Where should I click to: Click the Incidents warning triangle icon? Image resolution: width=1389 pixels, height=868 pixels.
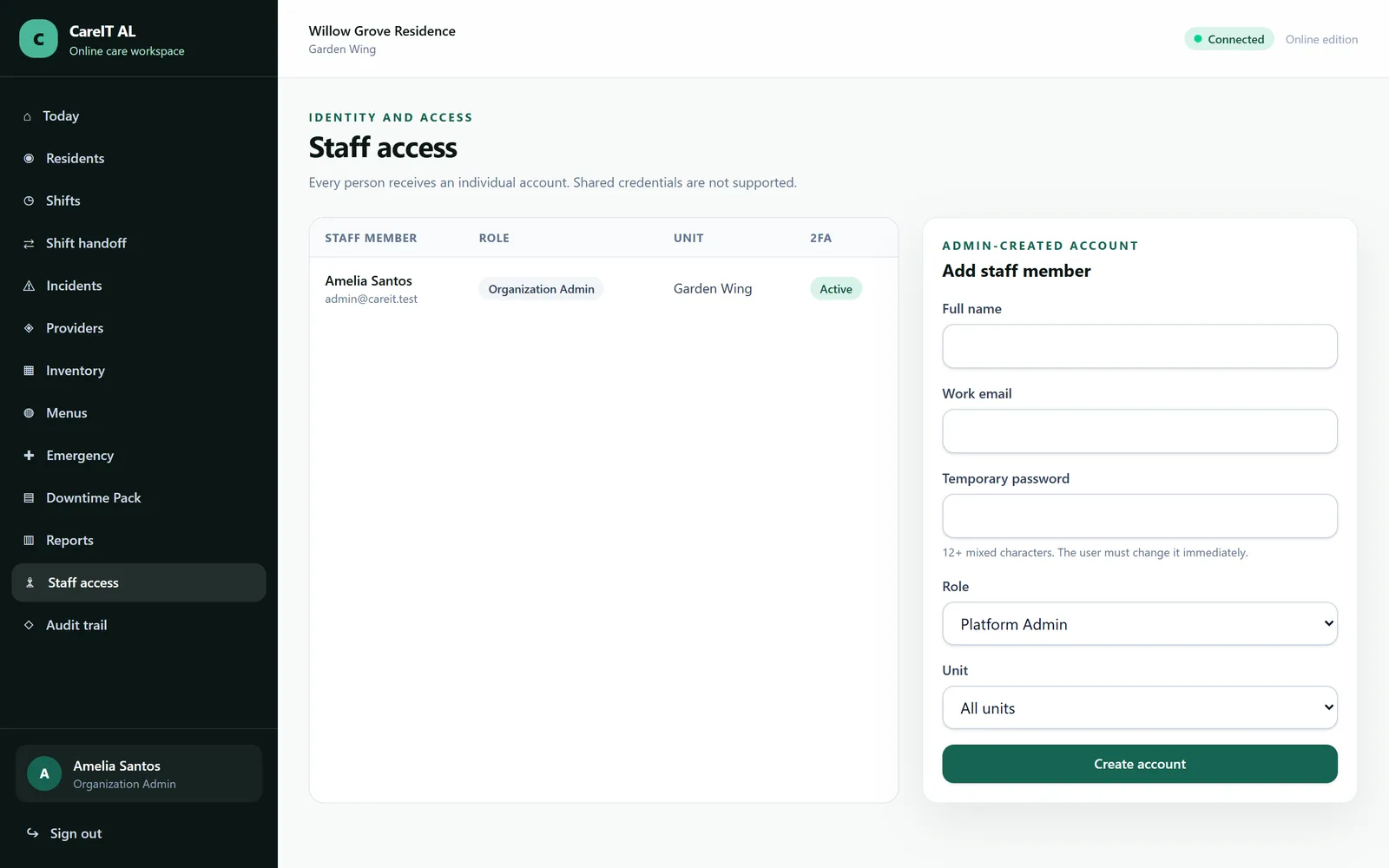tap(29, 286)
